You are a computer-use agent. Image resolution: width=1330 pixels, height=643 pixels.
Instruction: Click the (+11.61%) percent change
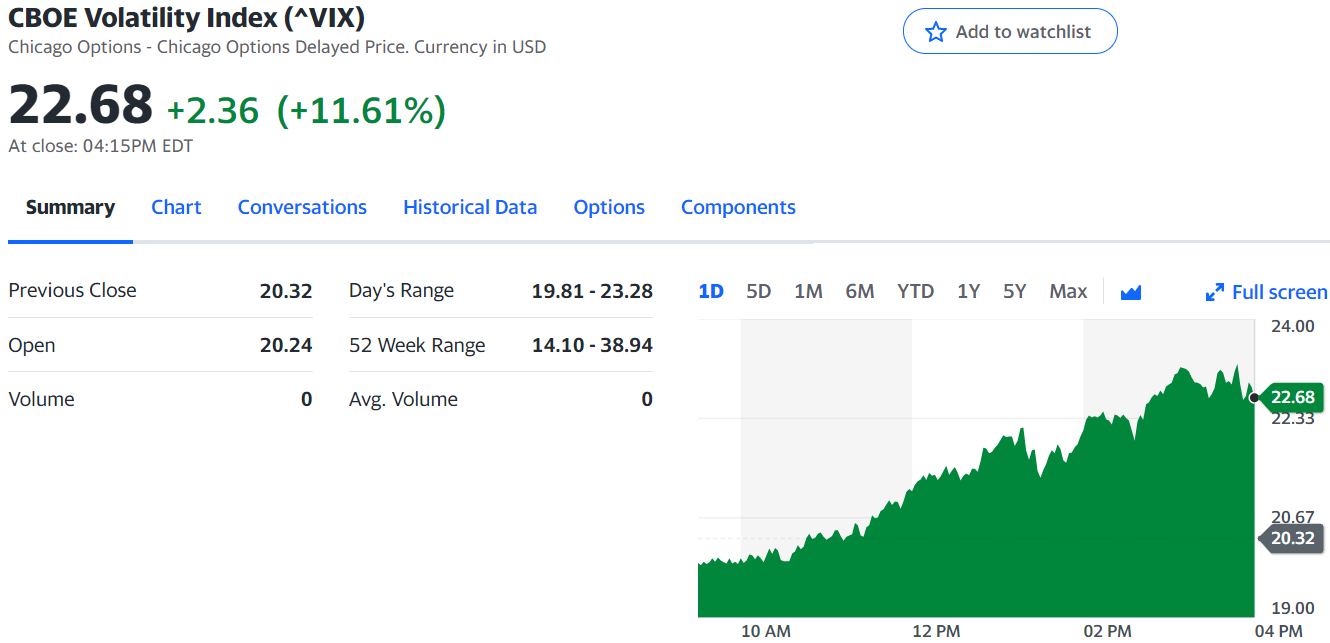click(x=361, y=110)
